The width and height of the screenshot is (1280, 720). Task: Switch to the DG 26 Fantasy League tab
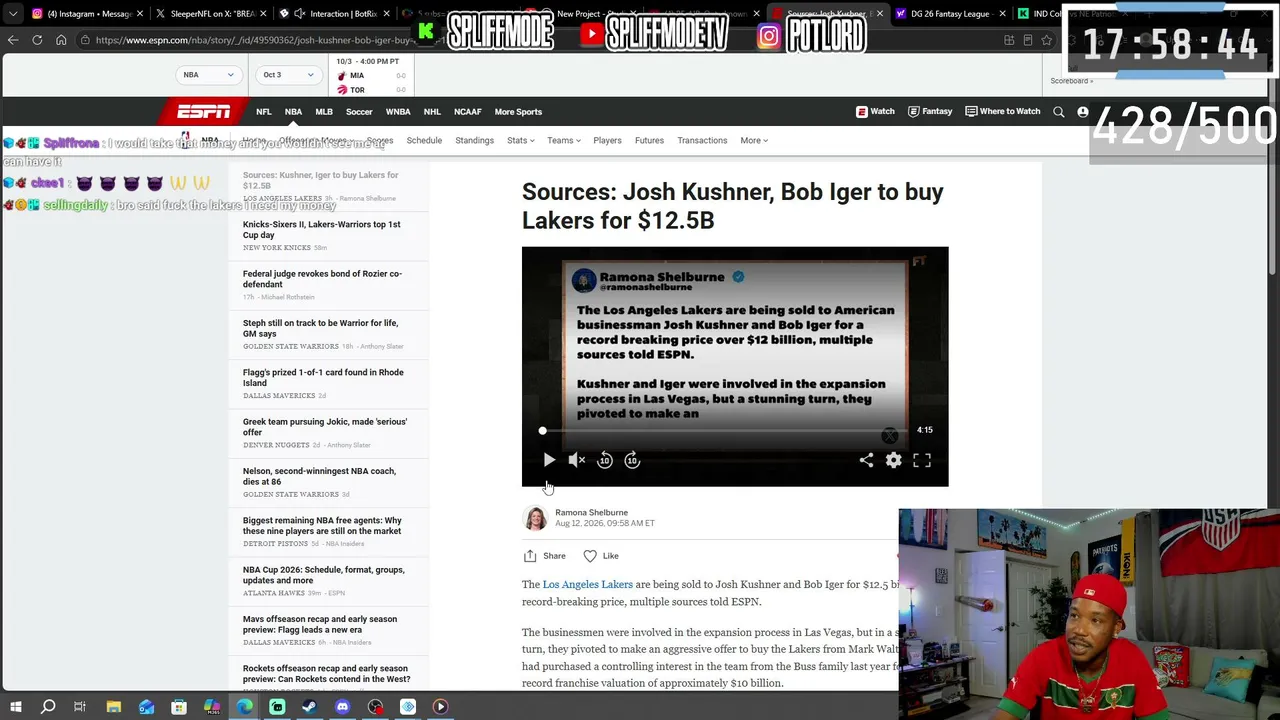[948, 14]
